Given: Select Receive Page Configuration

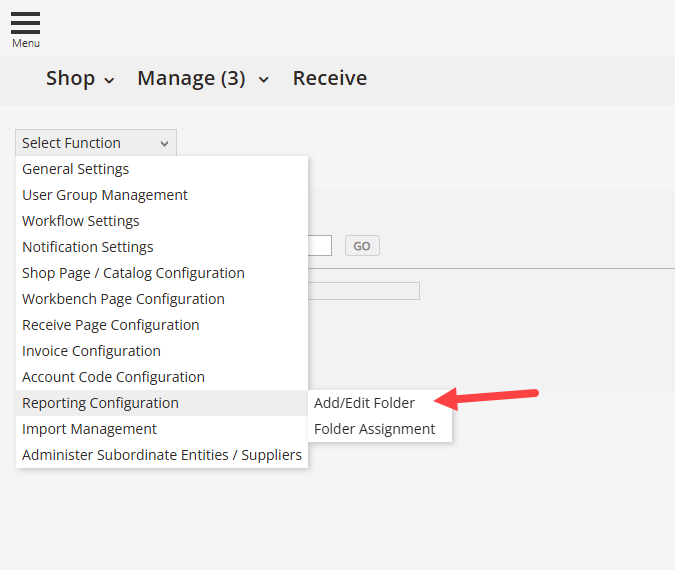Looking at the screenshot, I should [162, 325].
